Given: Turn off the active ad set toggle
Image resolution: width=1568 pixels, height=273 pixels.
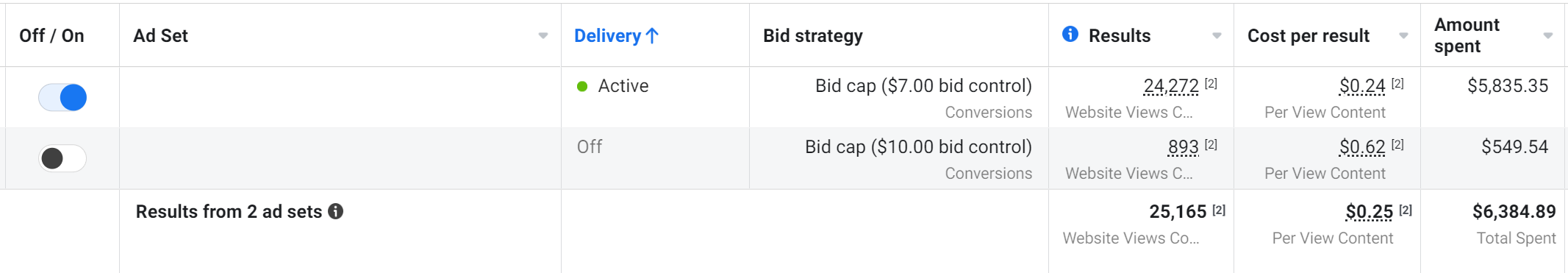Looking at the screenshot, I should [x=62, y=97].
